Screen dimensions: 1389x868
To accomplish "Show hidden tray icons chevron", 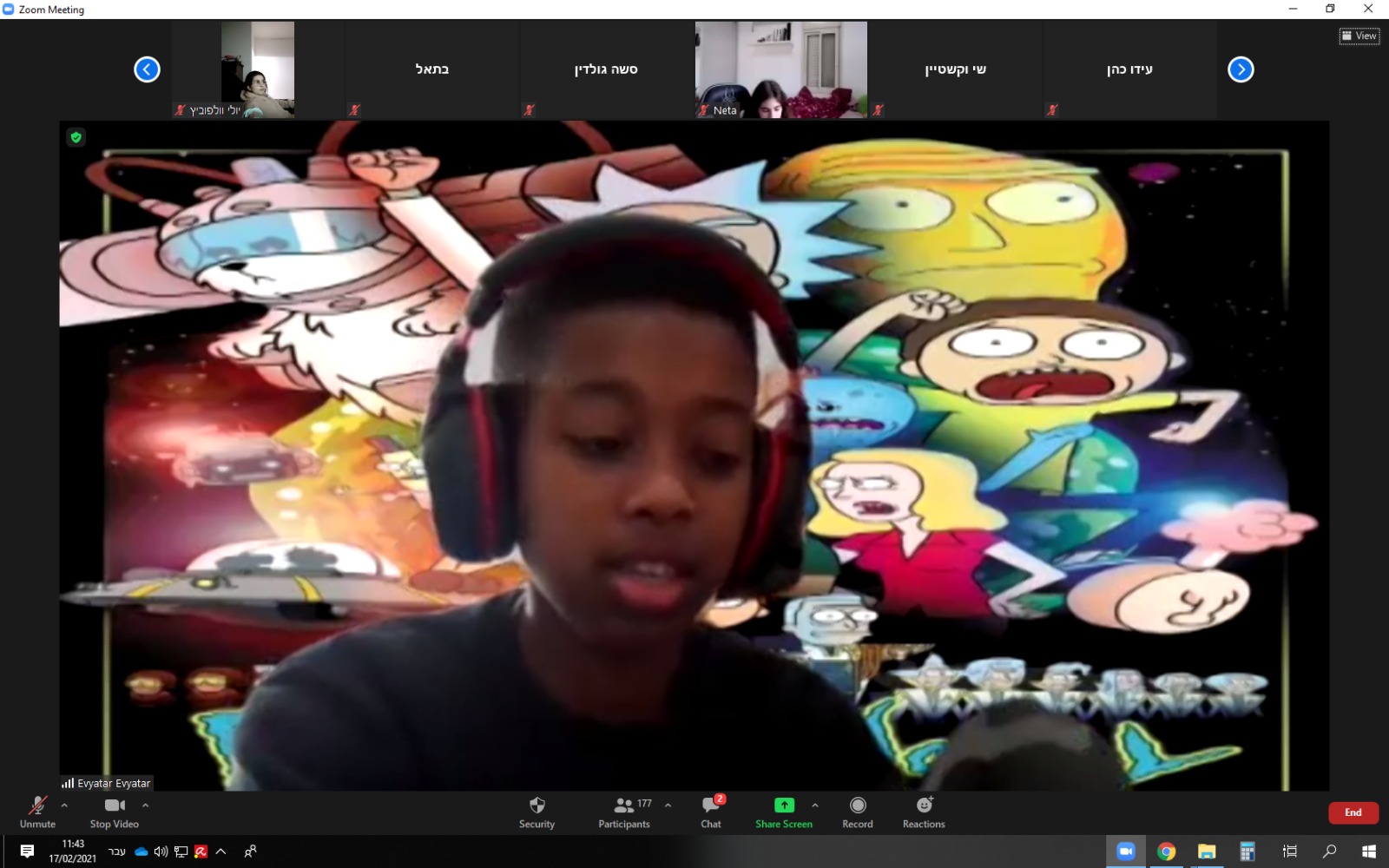I will click(x=221, y=852).
